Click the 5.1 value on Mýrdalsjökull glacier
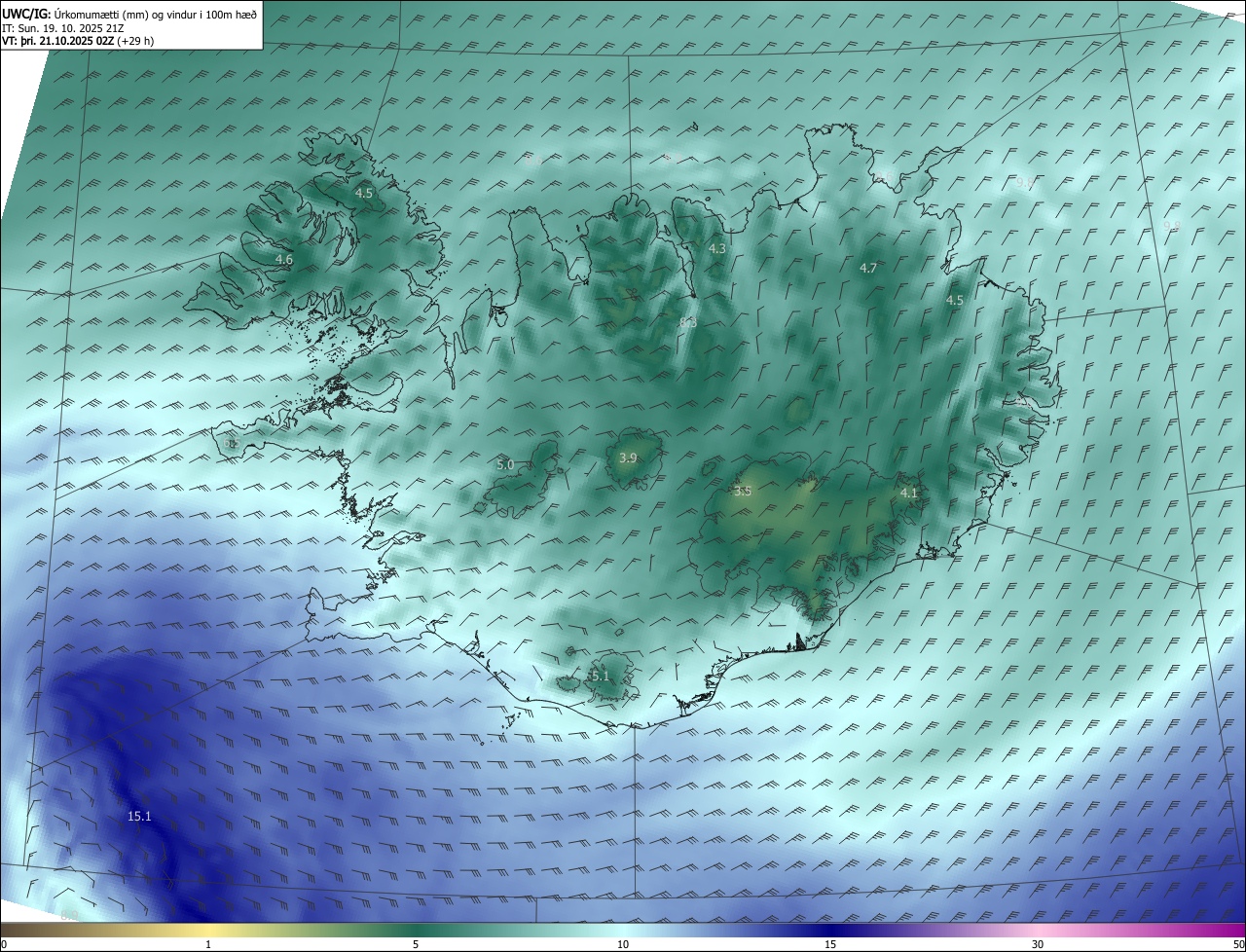Image resolution: width=1246 pixels, height=952 pixels. point(600,676)
